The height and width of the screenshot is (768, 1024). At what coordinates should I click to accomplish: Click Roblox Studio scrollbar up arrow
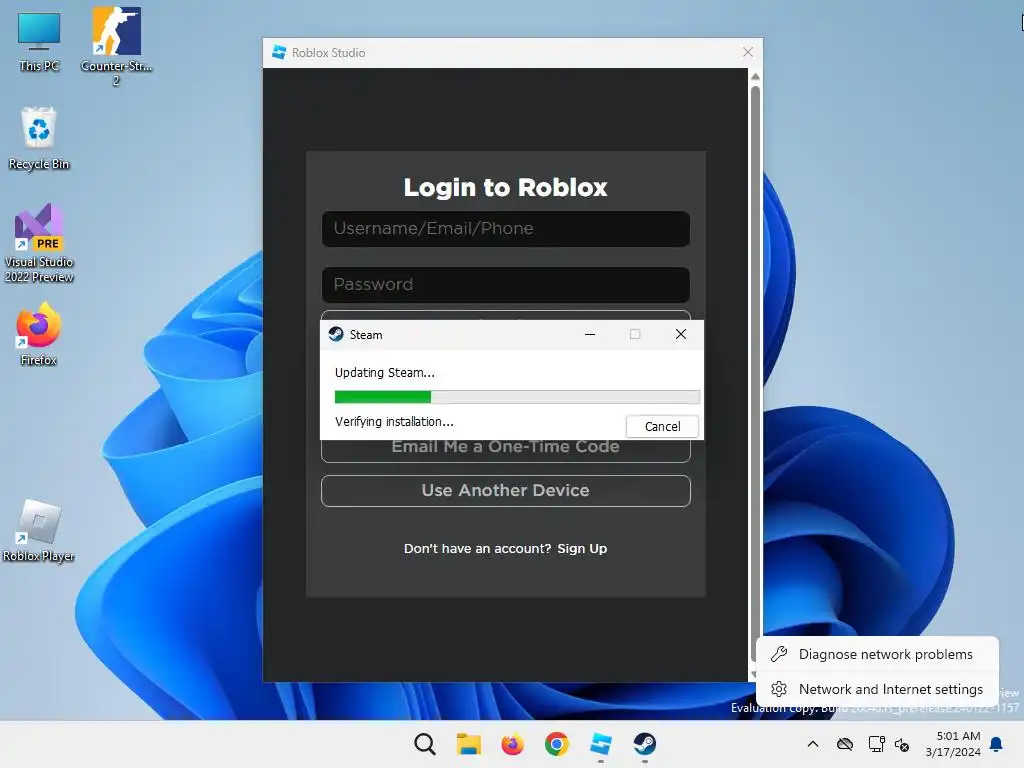coord(755,76)
